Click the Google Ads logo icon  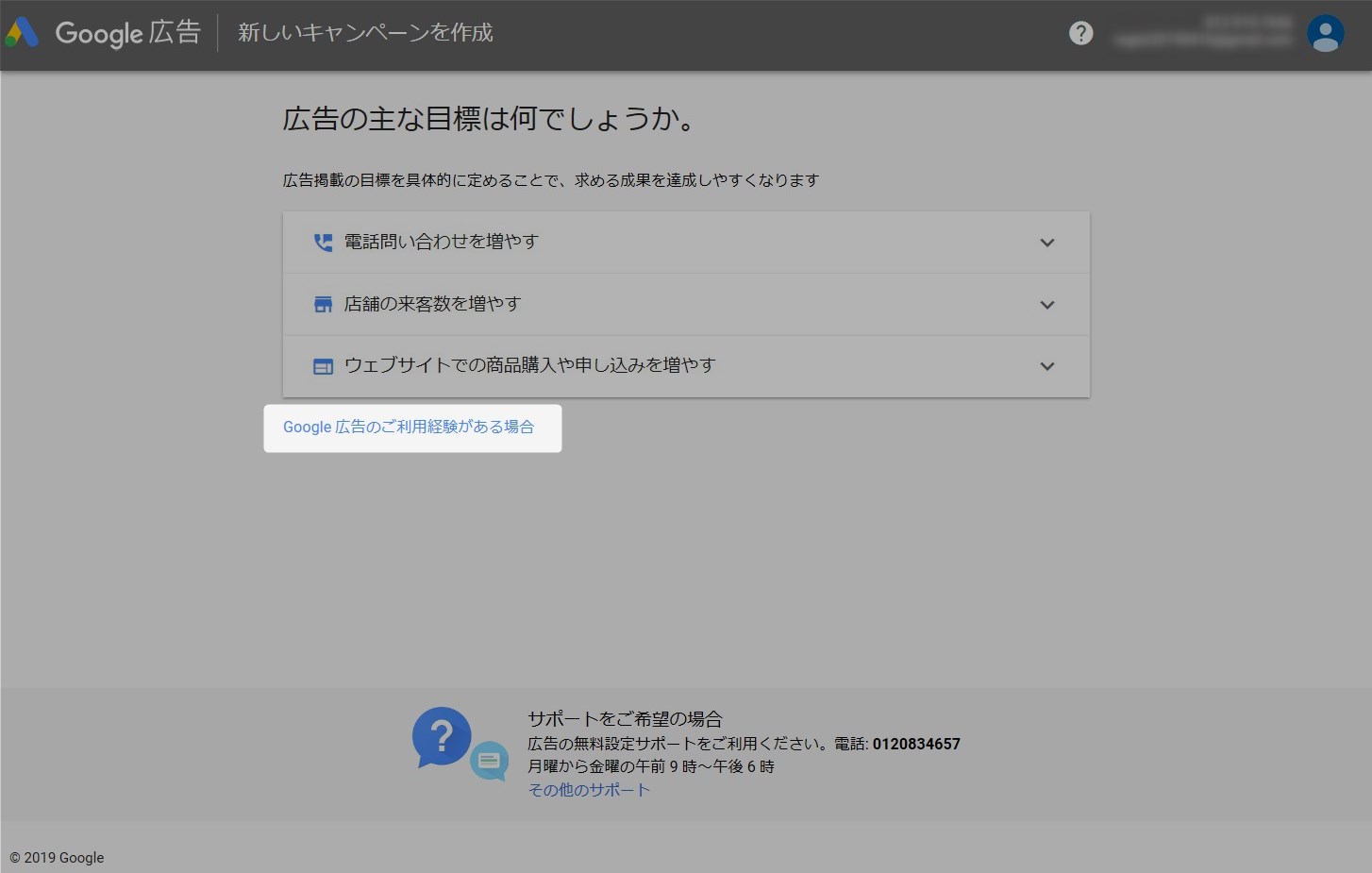[x=22, y=33]
